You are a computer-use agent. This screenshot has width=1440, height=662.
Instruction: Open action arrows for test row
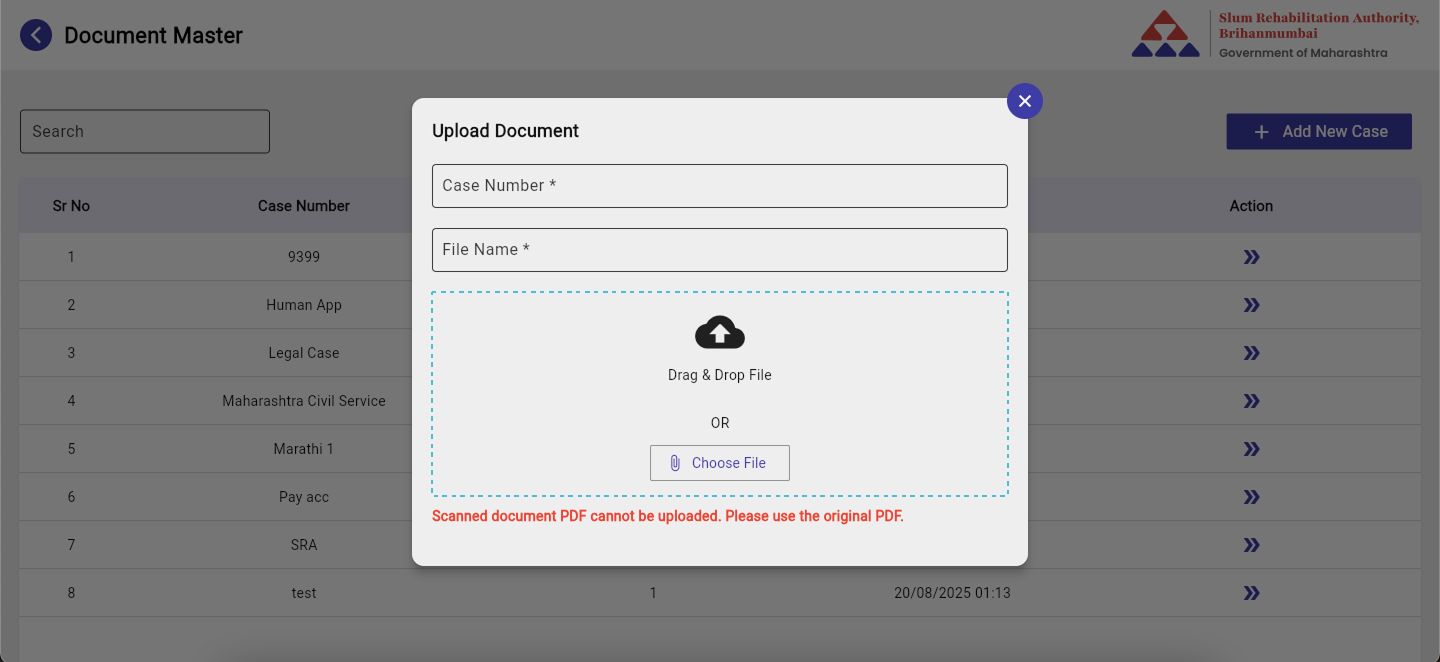(x=1251, y=593)
